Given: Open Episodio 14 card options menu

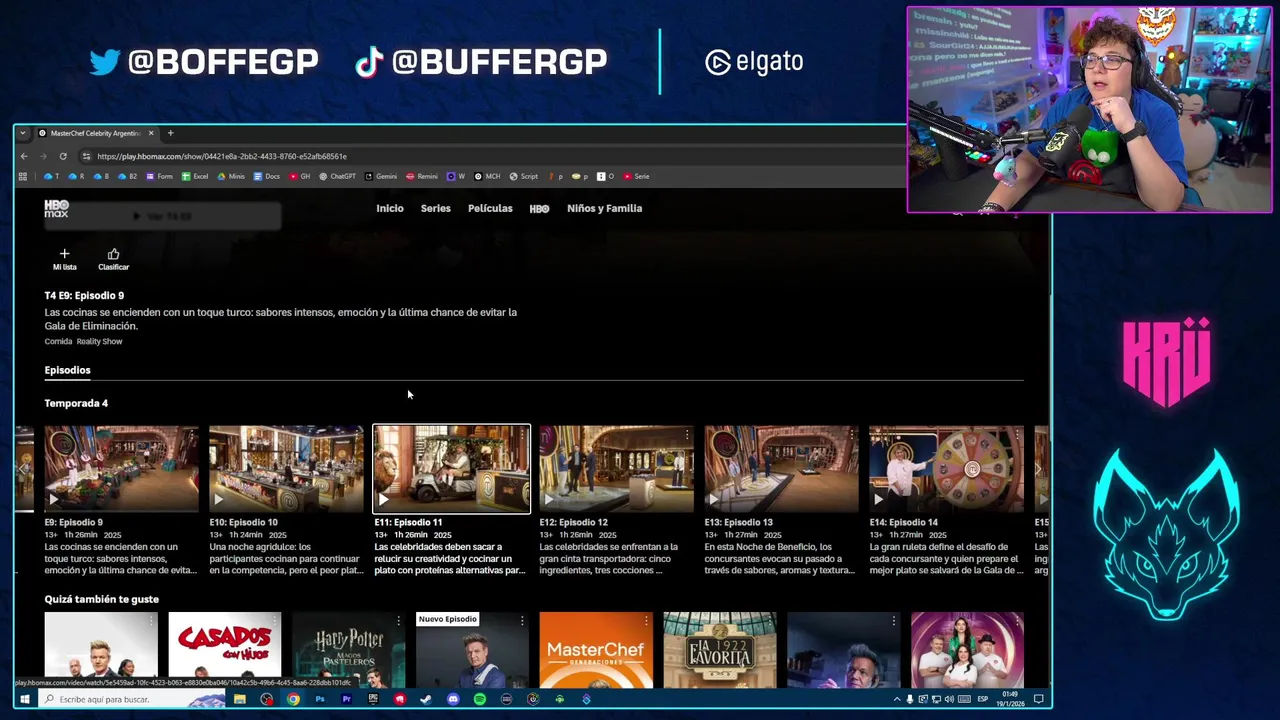Looking at the screenshot, I should 1017,435.
